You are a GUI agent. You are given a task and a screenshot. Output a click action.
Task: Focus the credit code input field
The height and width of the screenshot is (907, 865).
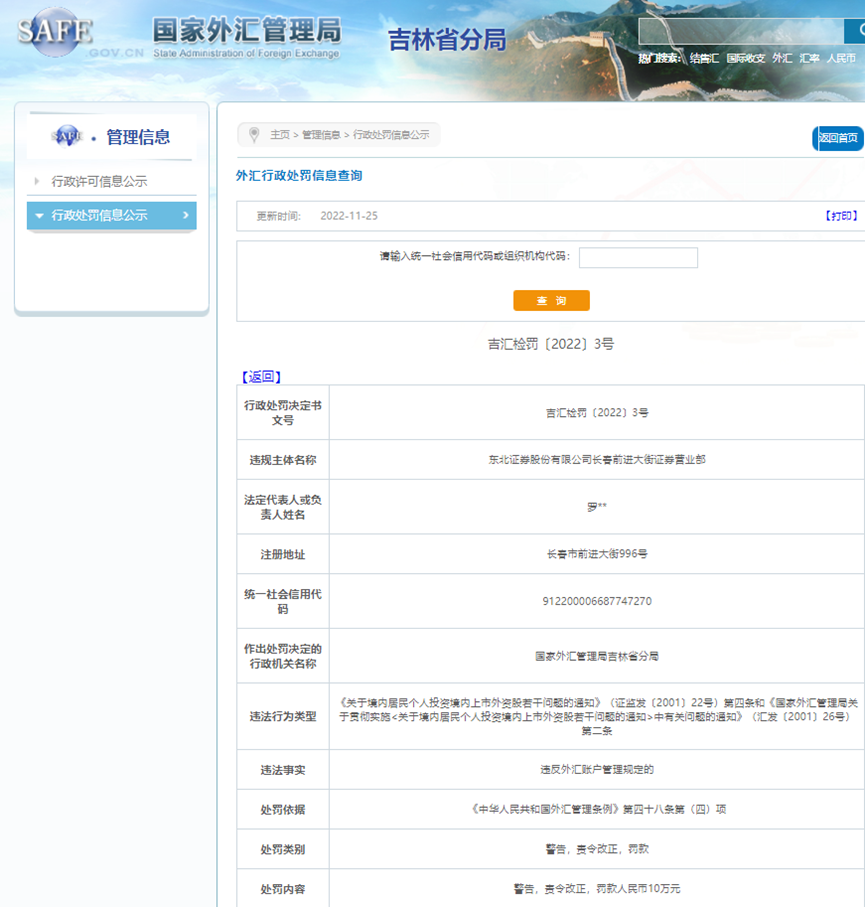point(638,257)
